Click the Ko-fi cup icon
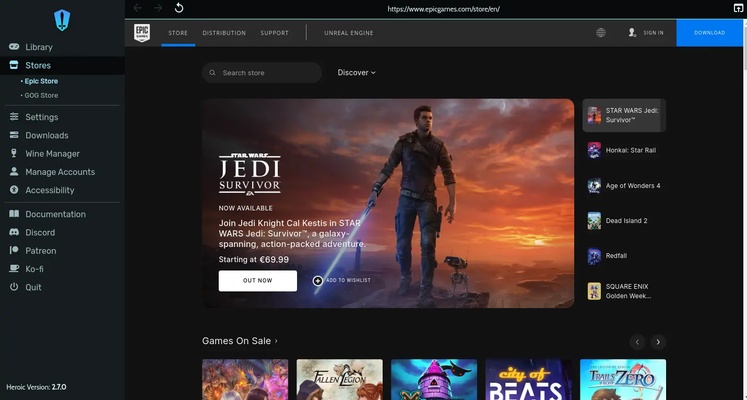This screenshot has height=400, width=747. click(14, 269)
